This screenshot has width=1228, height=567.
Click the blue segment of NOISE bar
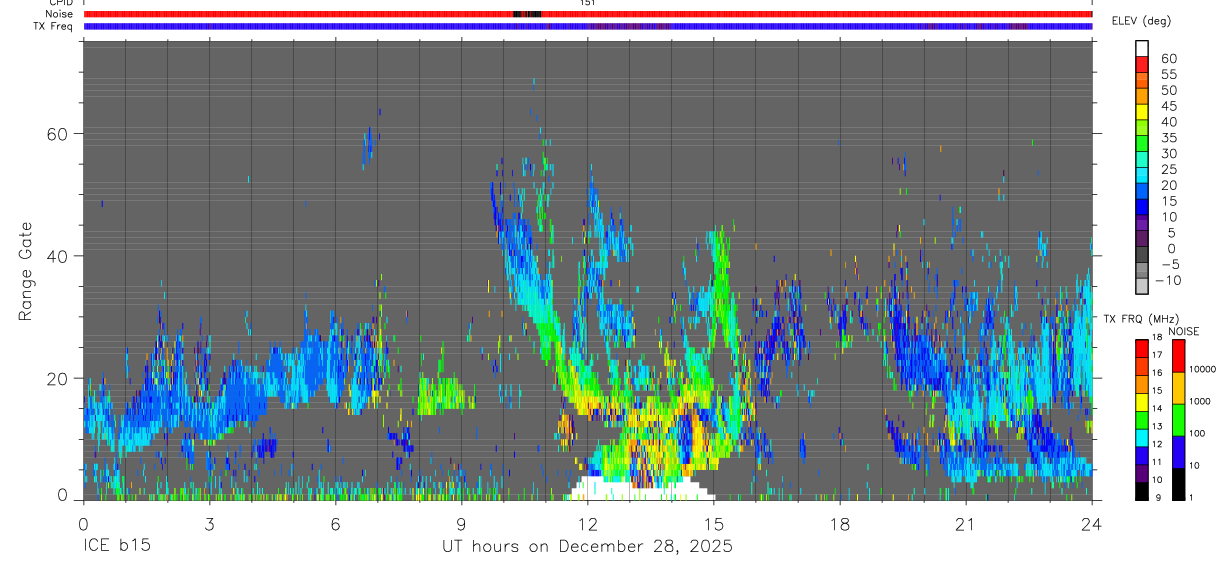pos(1178,452)
